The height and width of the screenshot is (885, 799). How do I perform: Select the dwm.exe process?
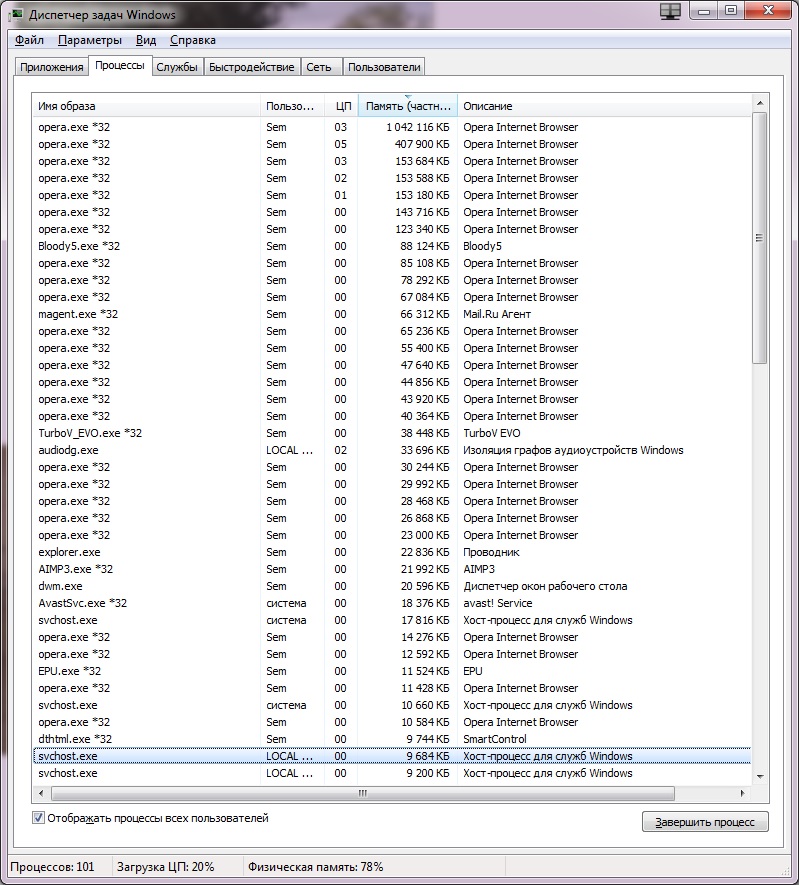(x=392, y=586)
